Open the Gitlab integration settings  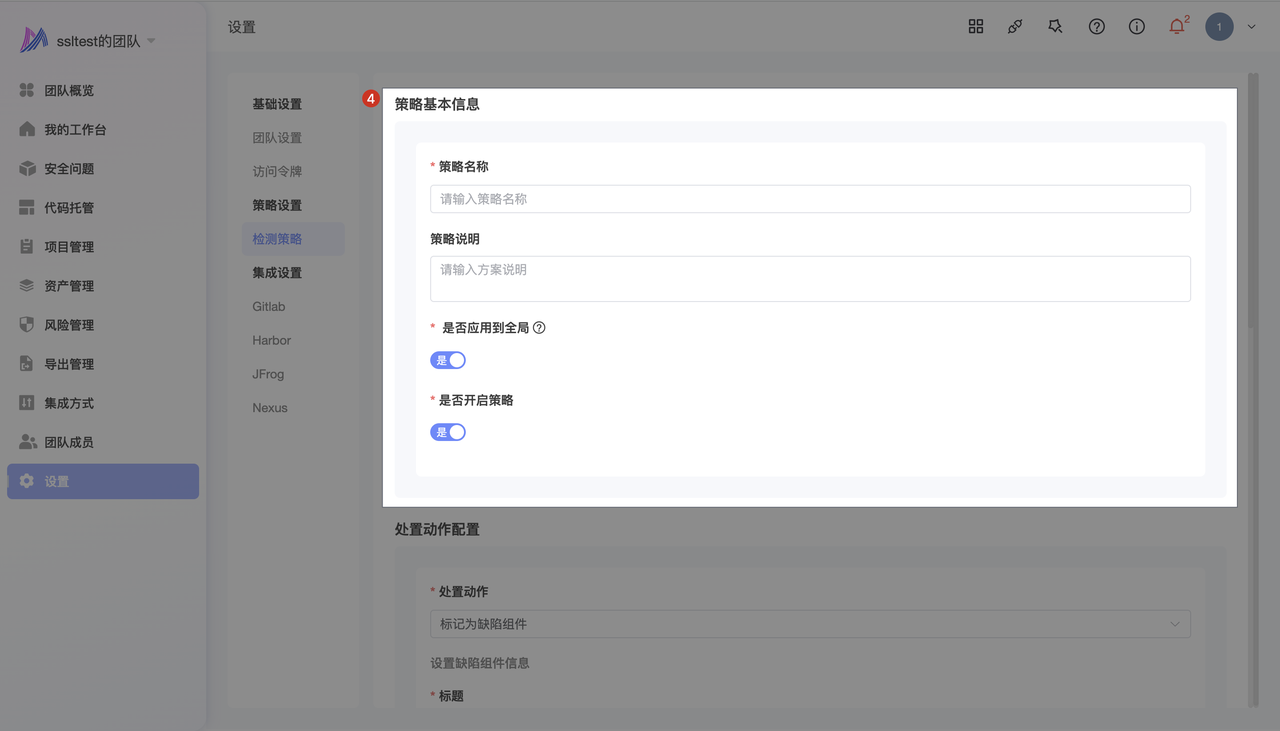coord(269,307)
